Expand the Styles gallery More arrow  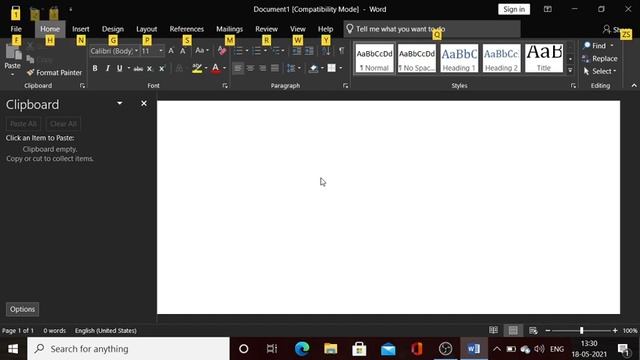point(570,70)
